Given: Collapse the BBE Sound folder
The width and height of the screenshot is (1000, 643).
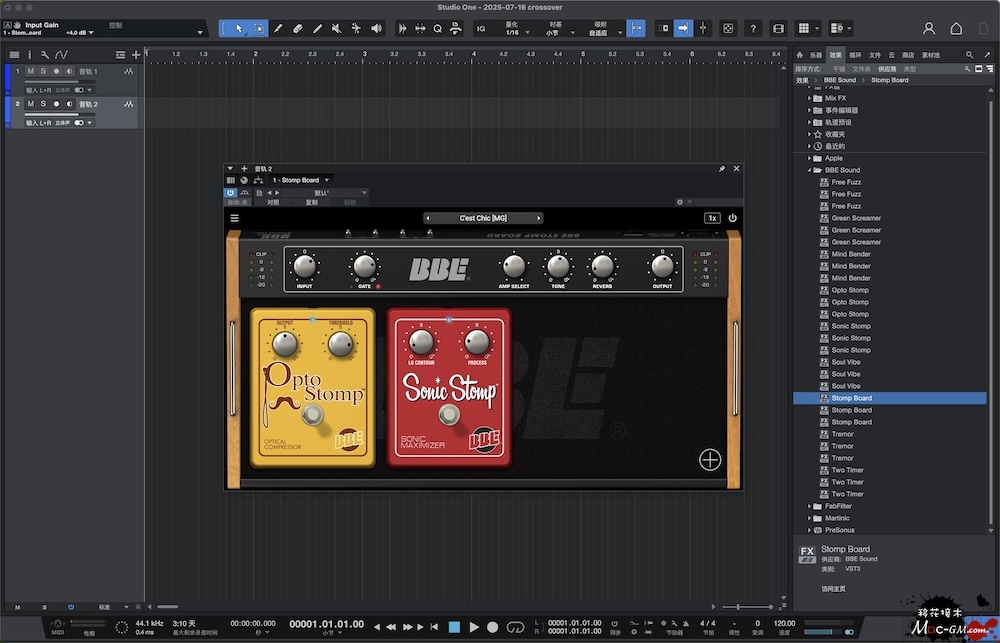Looking at the screenshot, I should [809, 170].
